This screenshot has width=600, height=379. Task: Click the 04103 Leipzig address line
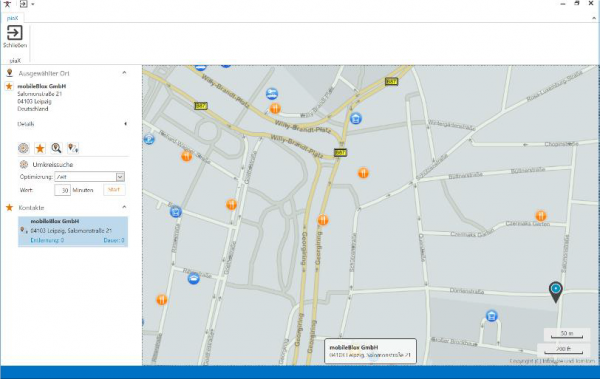[34, 101]
